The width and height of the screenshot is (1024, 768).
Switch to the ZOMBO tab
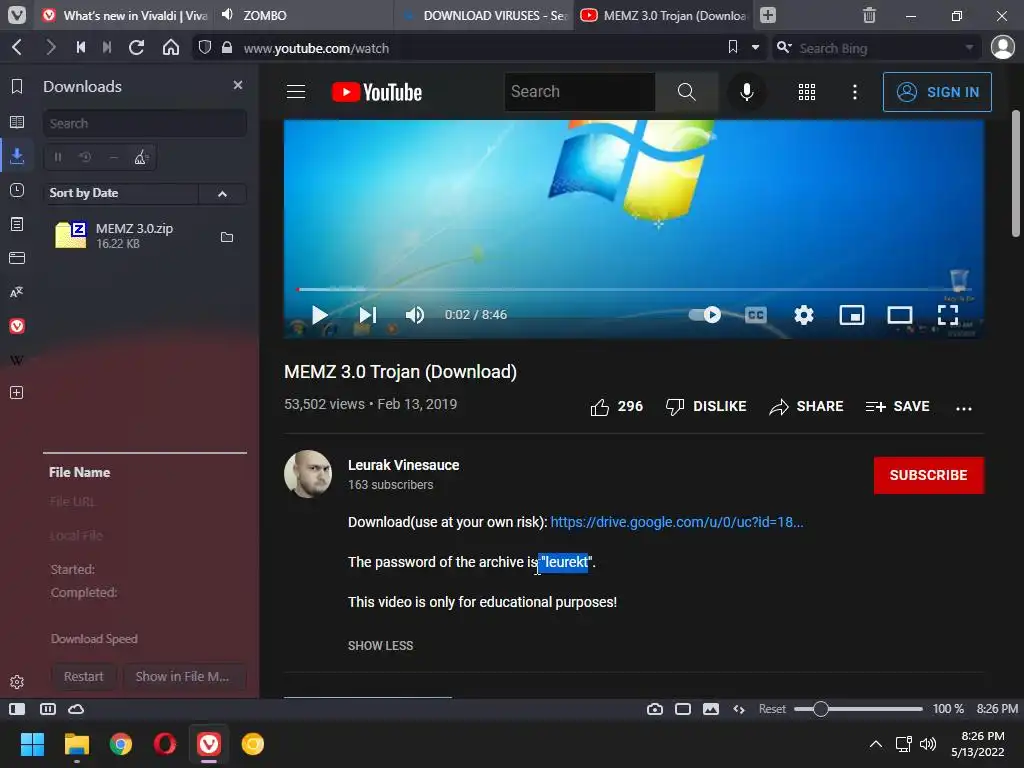[x=304, y=15]
